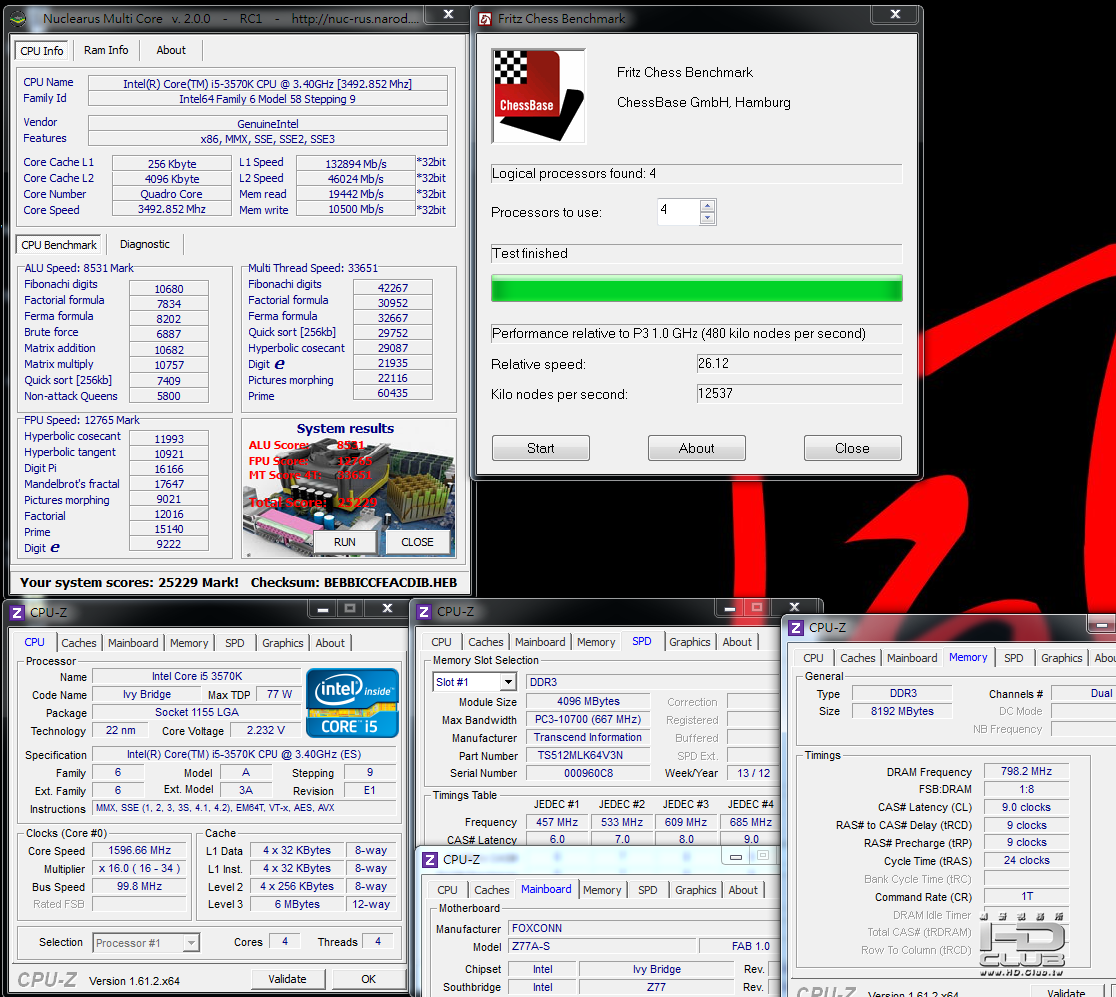Viewport: 1116px width, 997px height.
Task: Click the "Transcend Information" manufacturer value
Action: [588, 737]
